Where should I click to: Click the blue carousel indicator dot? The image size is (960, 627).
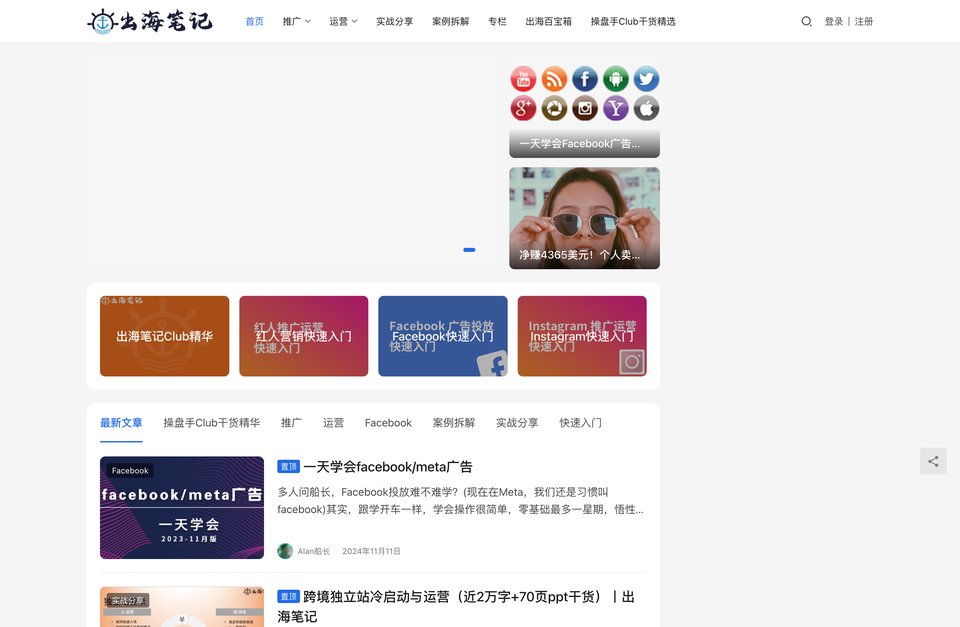pos(470,250)
